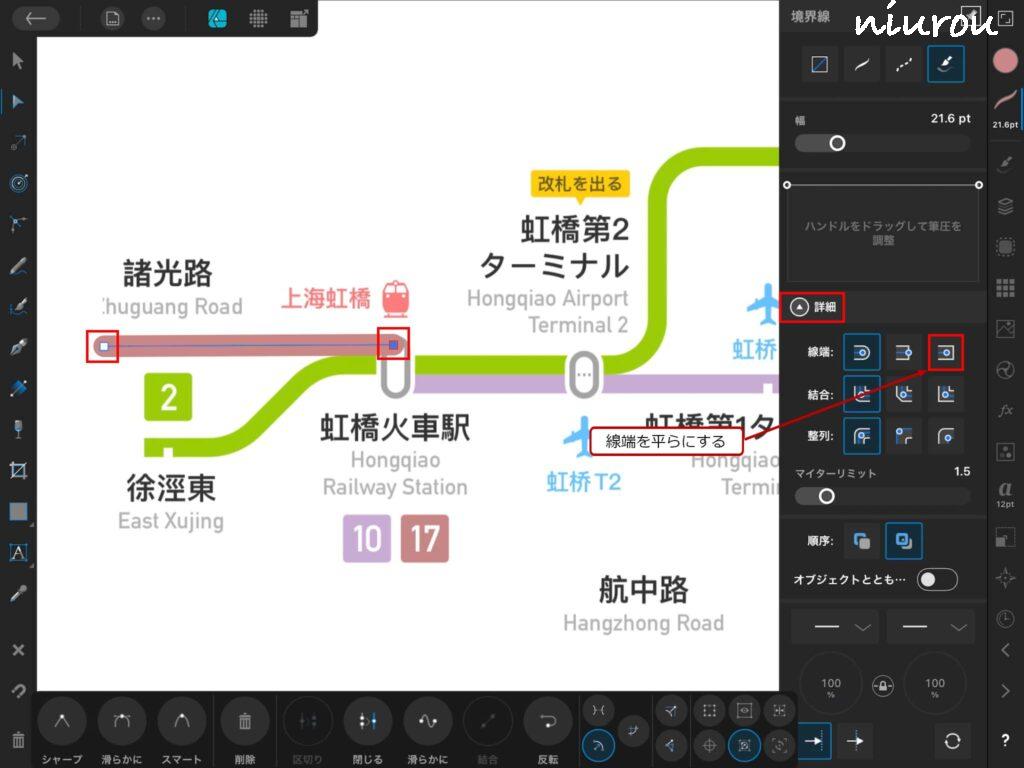Viewport: 1024px width, 768px height.
Task: Switch to the Pixel persona
Action: click(x=258, y=18)
